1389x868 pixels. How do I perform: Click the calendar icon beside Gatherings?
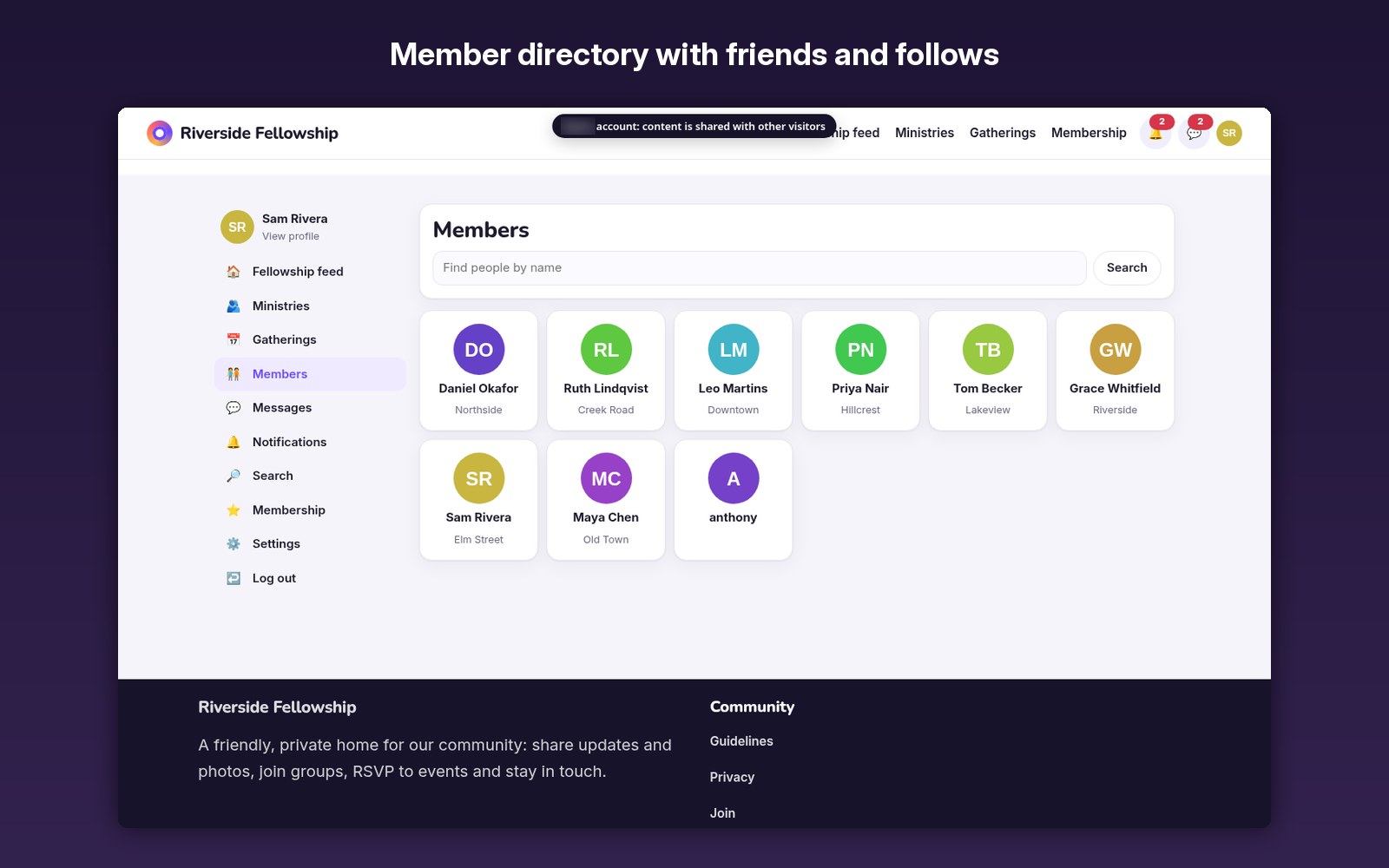pos(234,339)
